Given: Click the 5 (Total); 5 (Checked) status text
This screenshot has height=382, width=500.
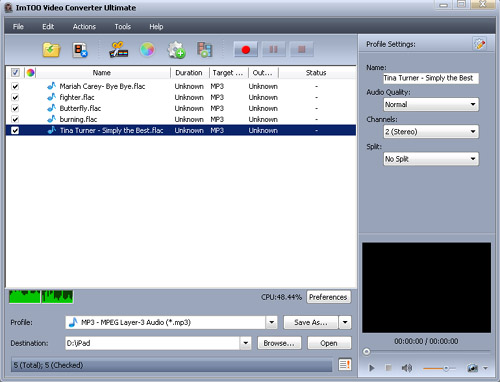Looking at the screenshot, I should pyautogui.click(x=48, y=365).
